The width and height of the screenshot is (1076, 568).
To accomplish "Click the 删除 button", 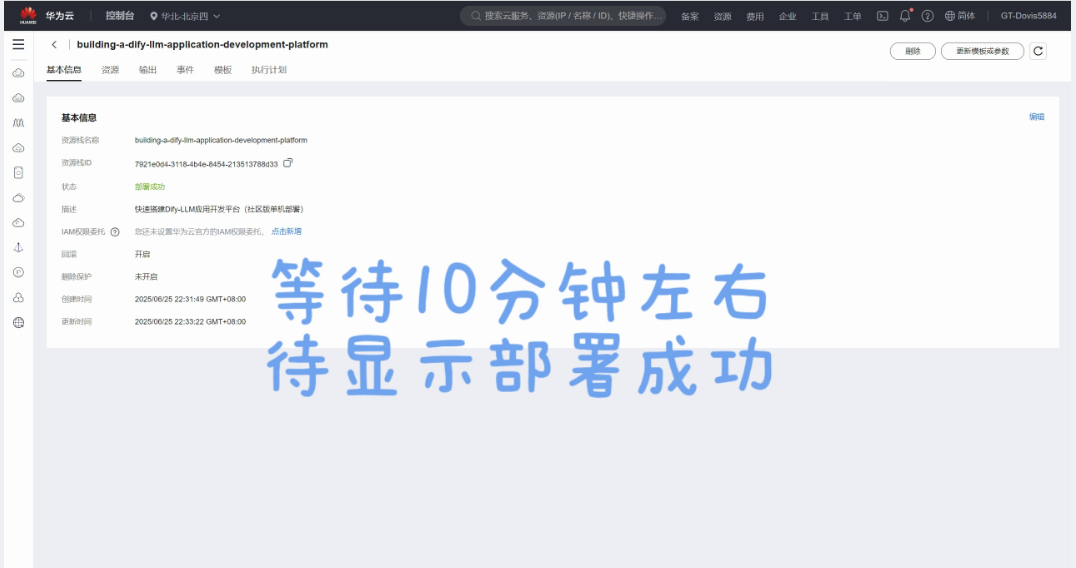I will click(x=912, y=51).
